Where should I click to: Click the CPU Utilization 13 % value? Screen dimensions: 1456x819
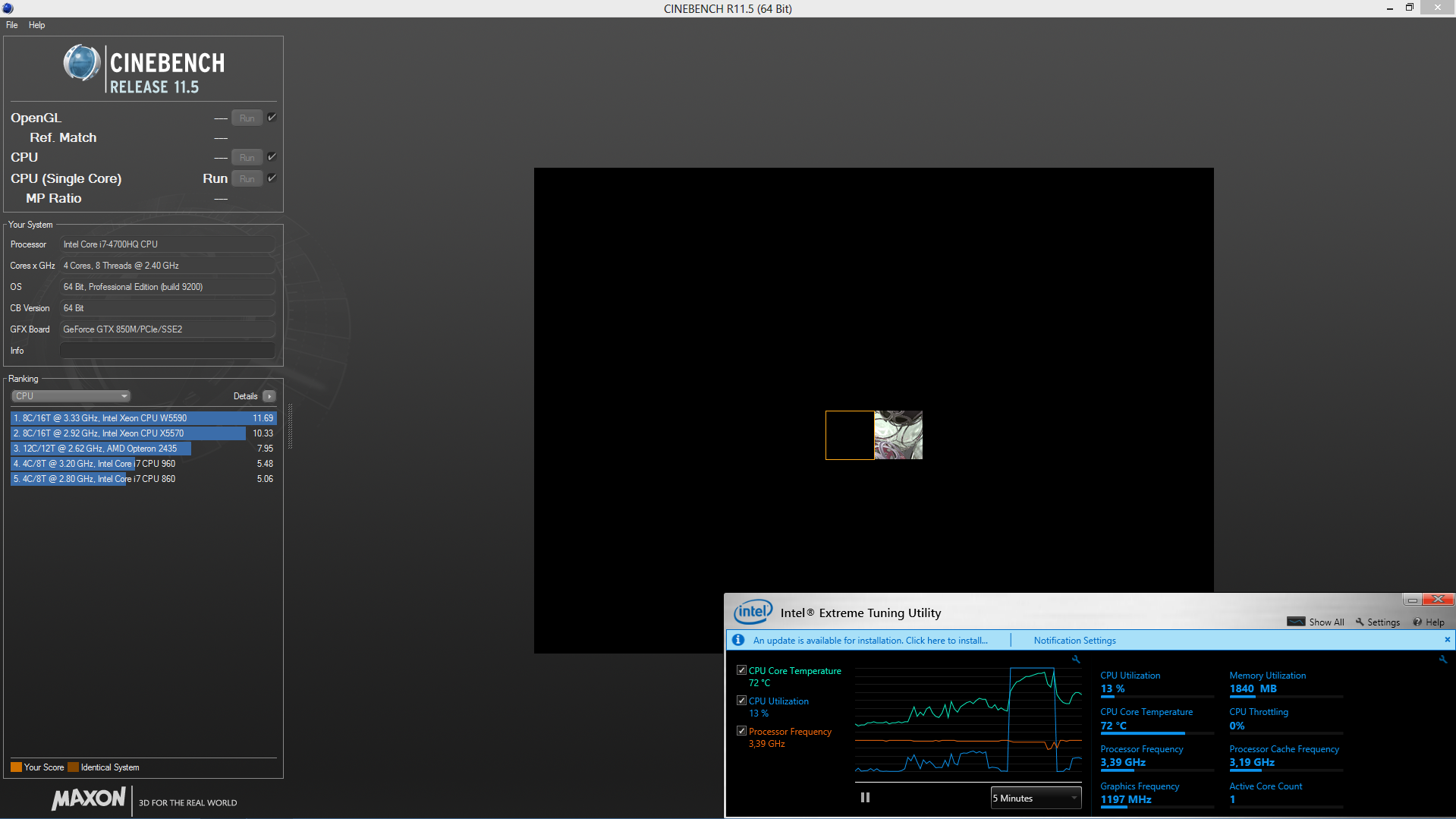(1112, 689)
